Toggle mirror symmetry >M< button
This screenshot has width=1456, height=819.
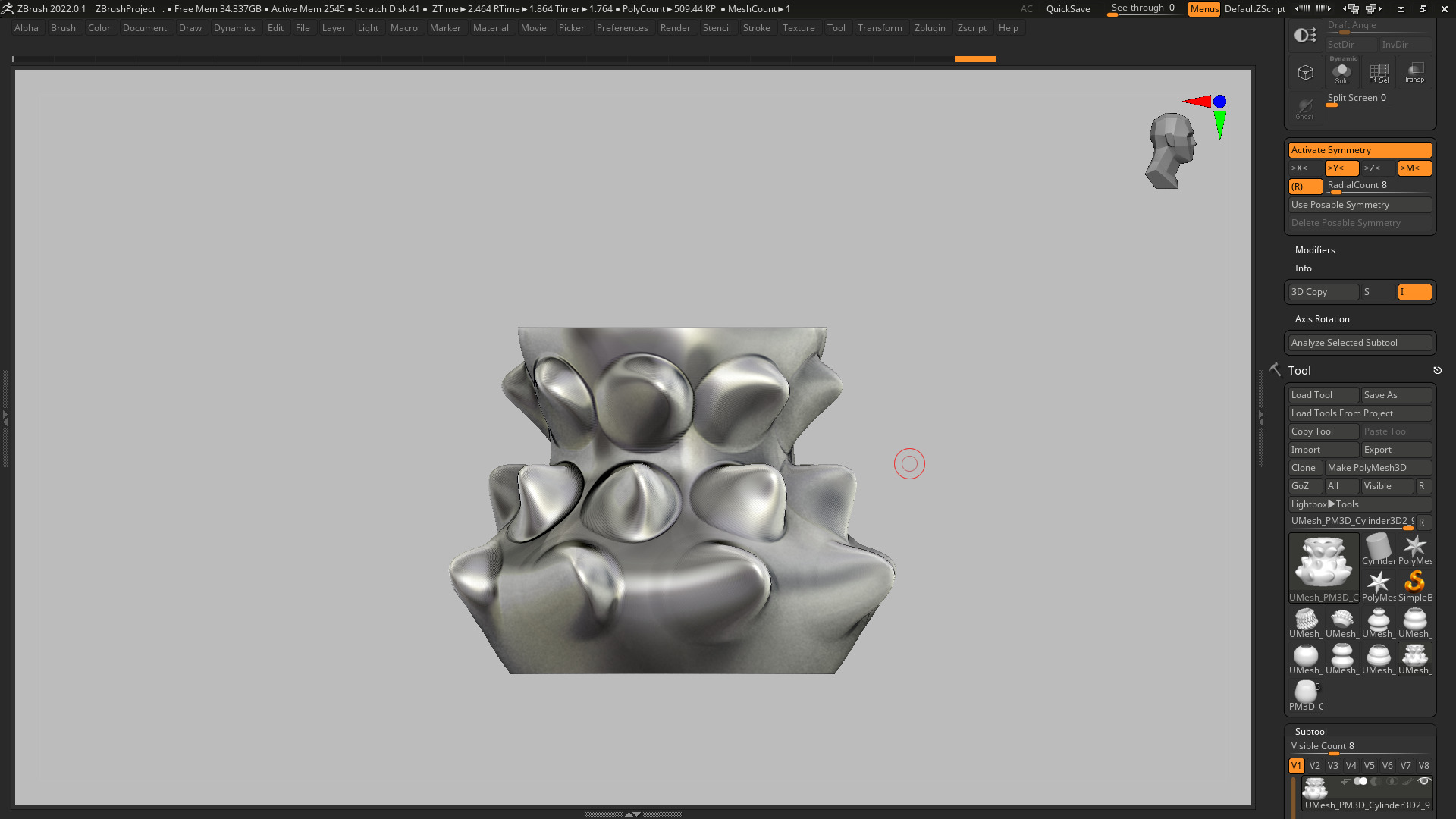pyautogui.click(x=1414, y=168)
